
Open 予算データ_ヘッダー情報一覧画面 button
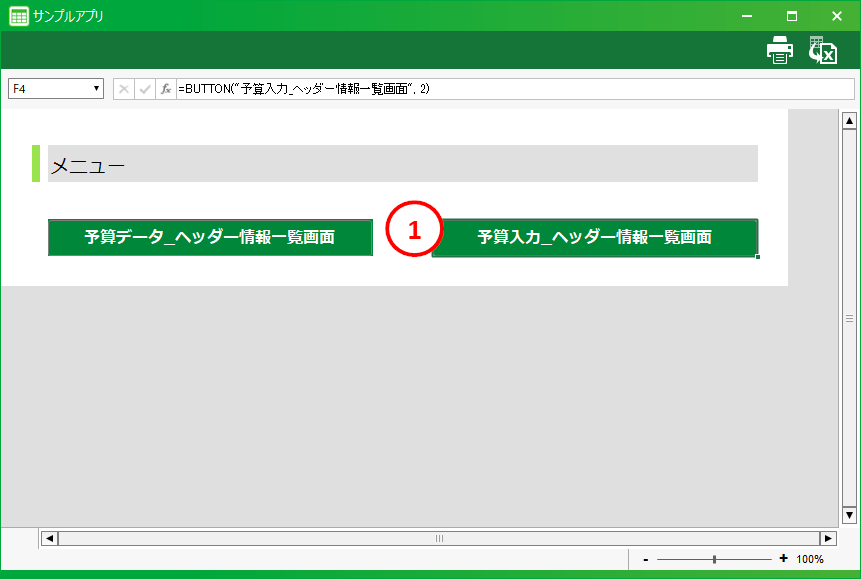(210, 237)
